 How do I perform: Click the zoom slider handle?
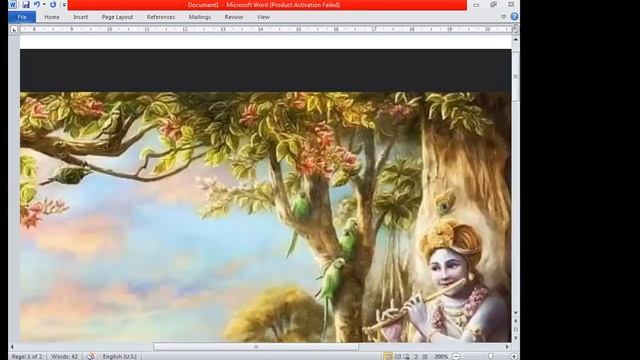pyautogui.click(x=491, y=356)
